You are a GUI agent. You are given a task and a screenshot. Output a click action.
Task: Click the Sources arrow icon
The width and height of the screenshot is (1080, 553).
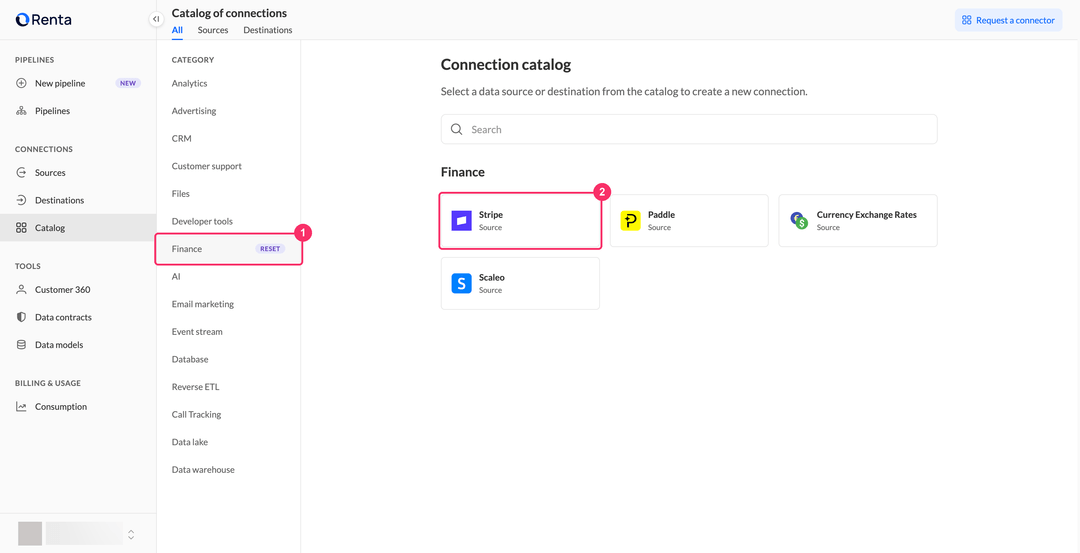coord(21,173)
